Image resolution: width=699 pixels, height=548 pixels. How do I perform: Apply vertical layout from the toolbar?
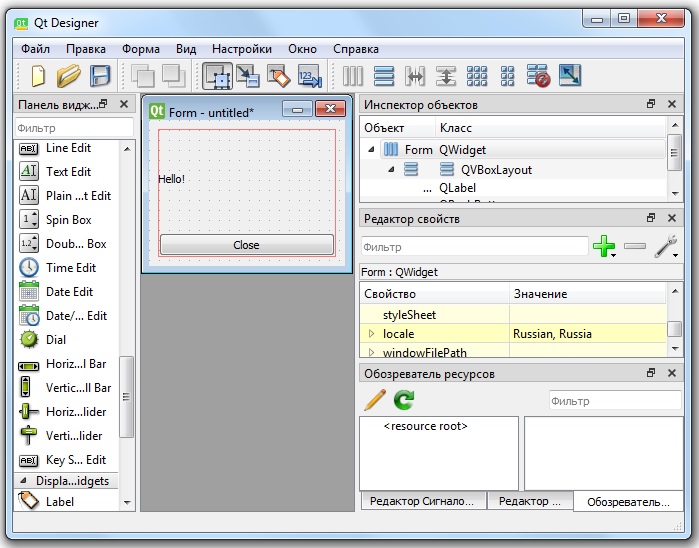(384, 76)
